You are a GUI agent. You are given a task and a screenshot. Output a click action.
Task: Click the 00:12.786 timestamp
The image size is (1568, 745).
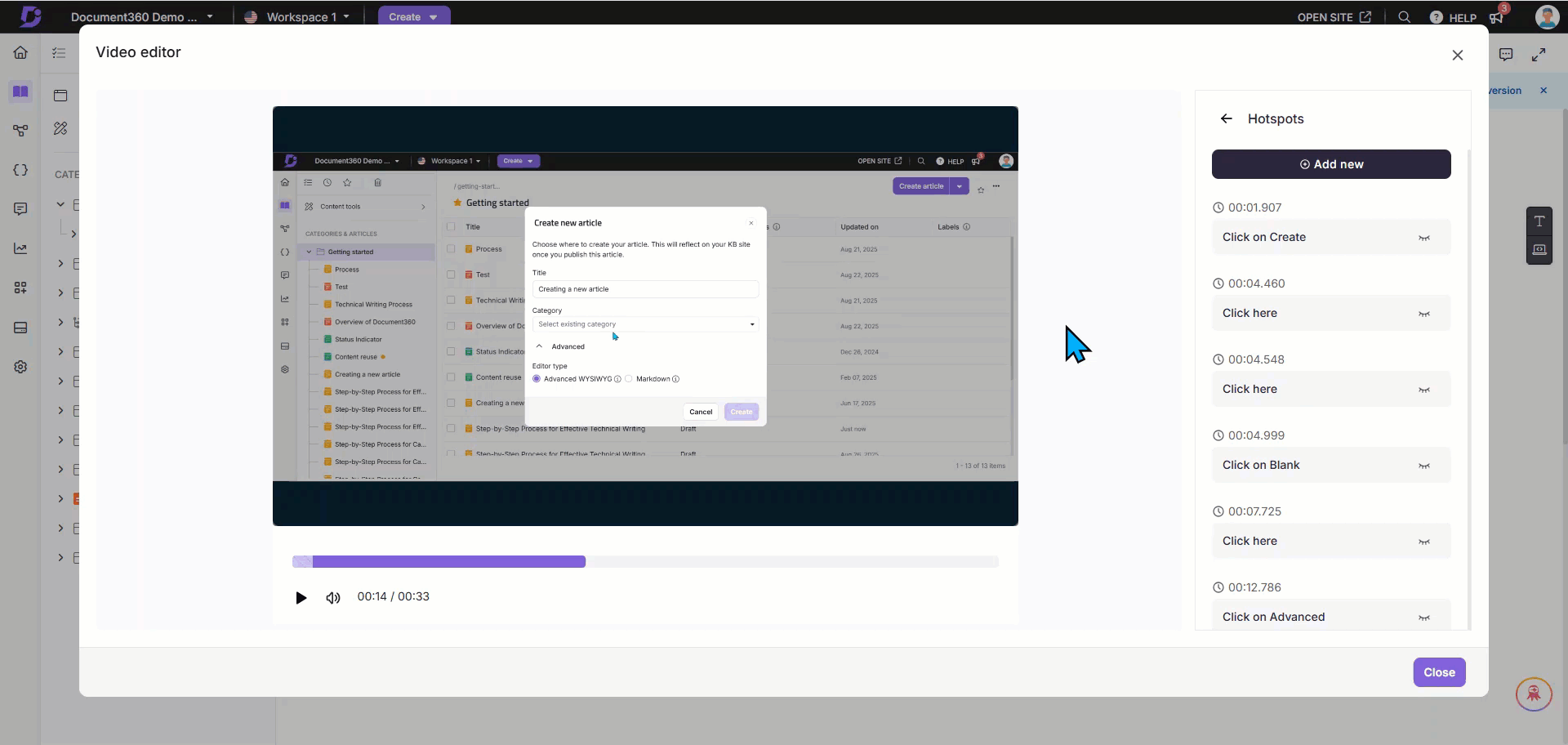(1254, 587)
